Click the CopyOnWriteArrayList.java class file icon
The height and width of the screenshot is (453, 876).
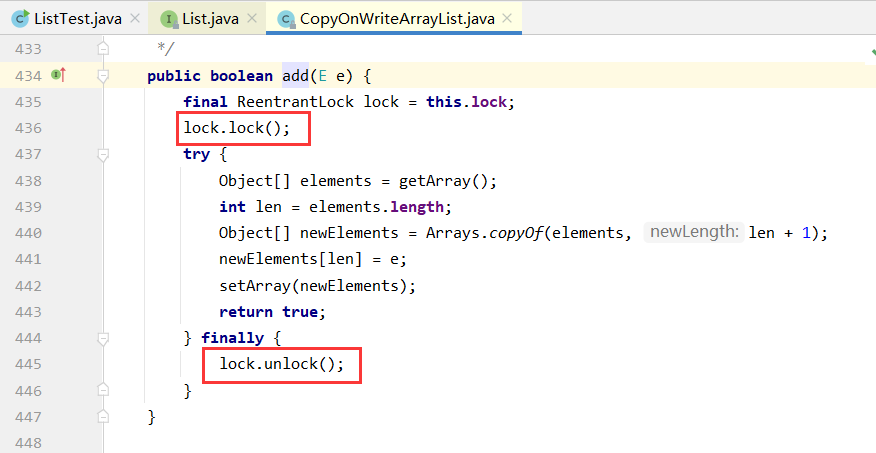click(x=287, y=19)
